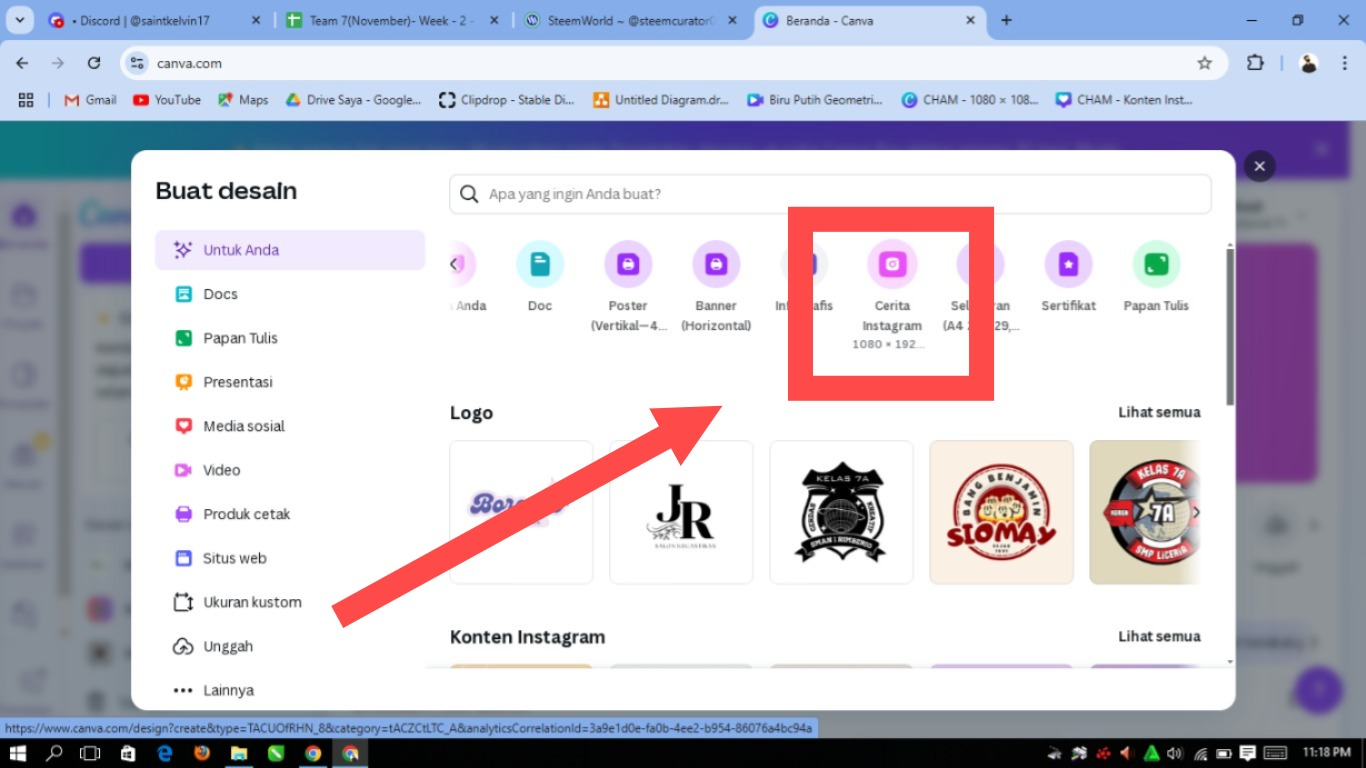Focus the "Apa yang ingin Anda buat?" search box
Screen dimensions: 1366x768
830,194
